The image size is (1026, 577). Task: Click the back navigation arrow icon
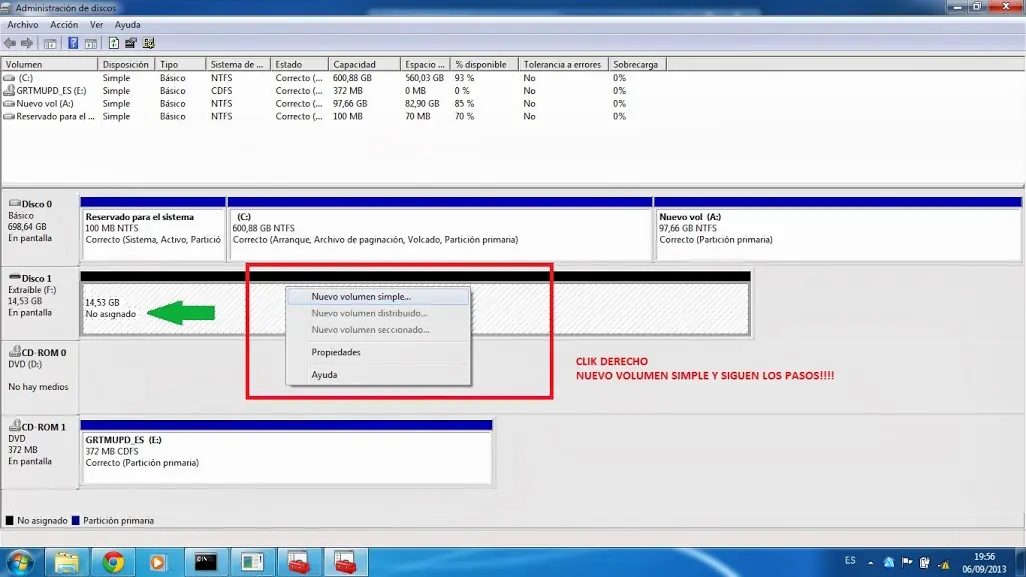pyautogui.click(x=10, y=42)
